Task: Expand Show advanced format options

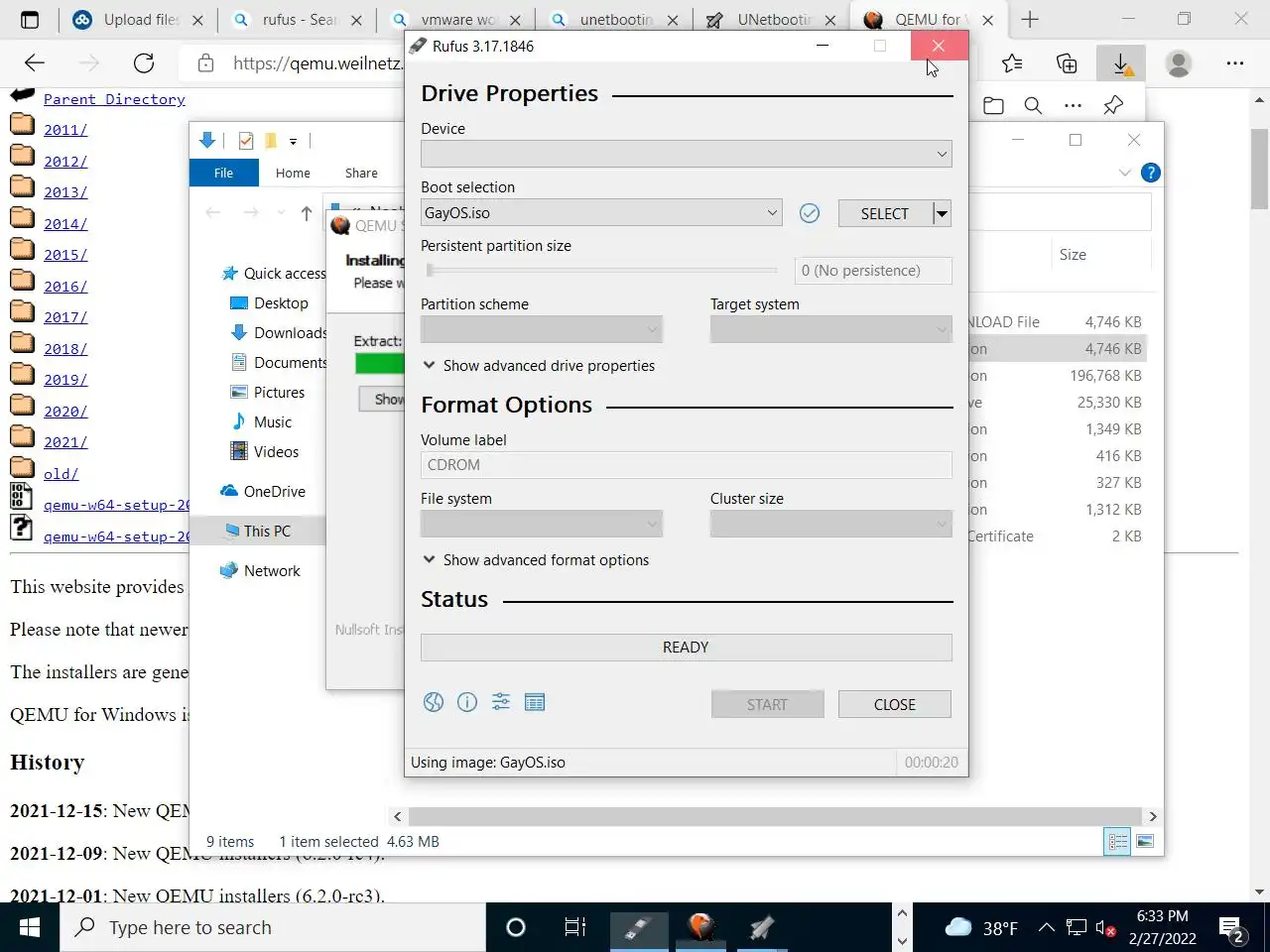Action: (536, 559)
